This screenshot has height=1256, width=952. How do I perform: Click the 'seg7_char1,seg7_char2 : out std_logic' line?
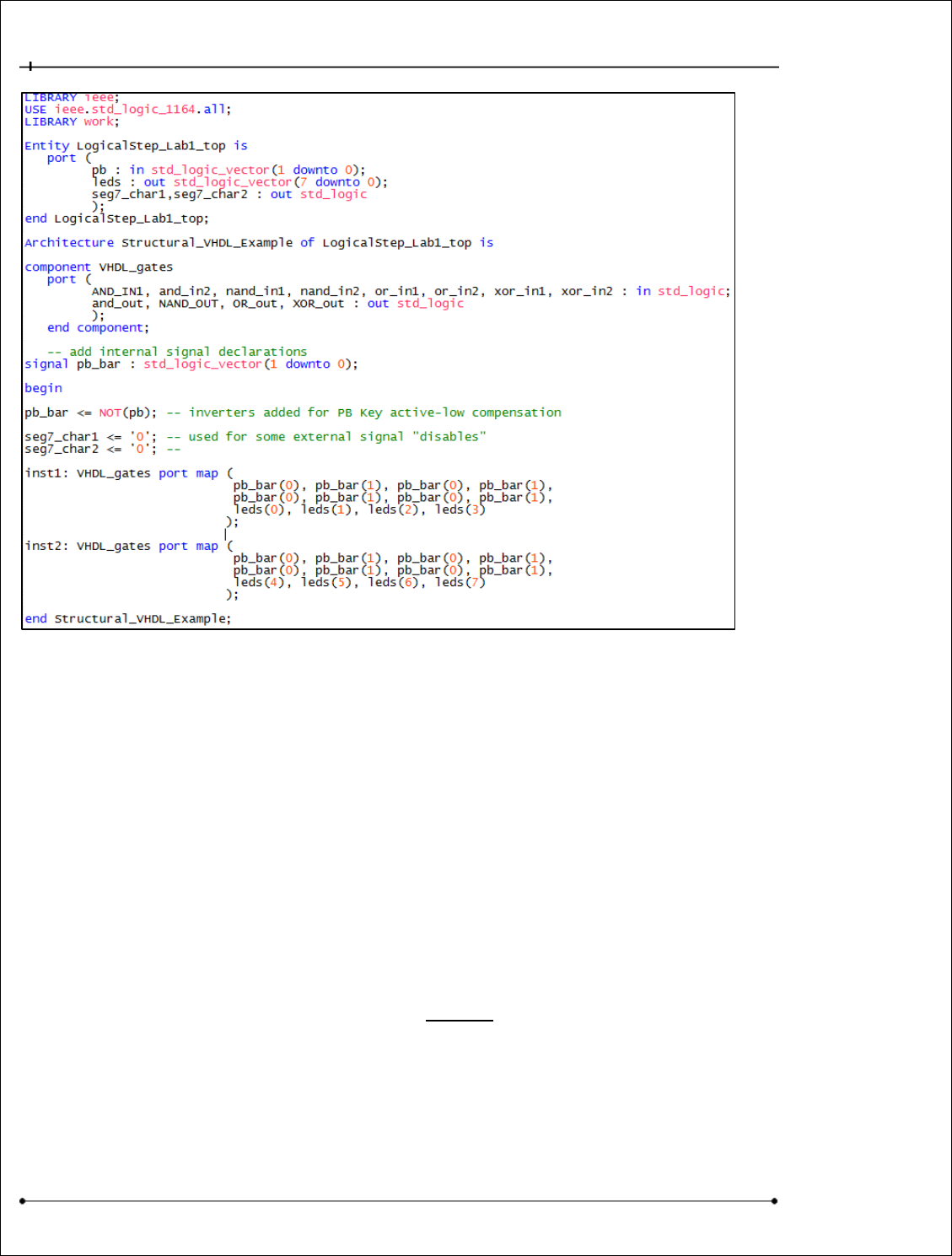[x=229, y=195]
